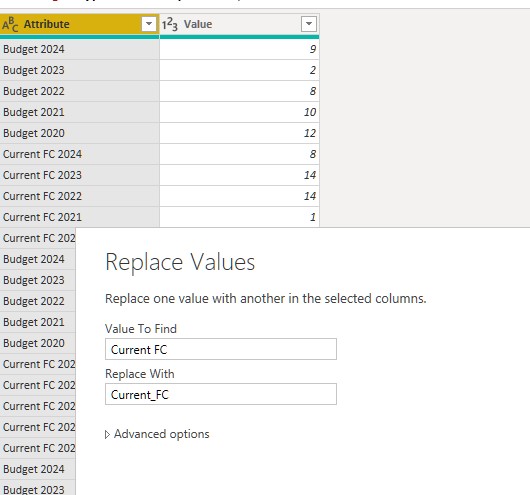Click the ABC text type icon on Attribute column
The height and width of the screenshot is (495, 530).
click(10, 24)
